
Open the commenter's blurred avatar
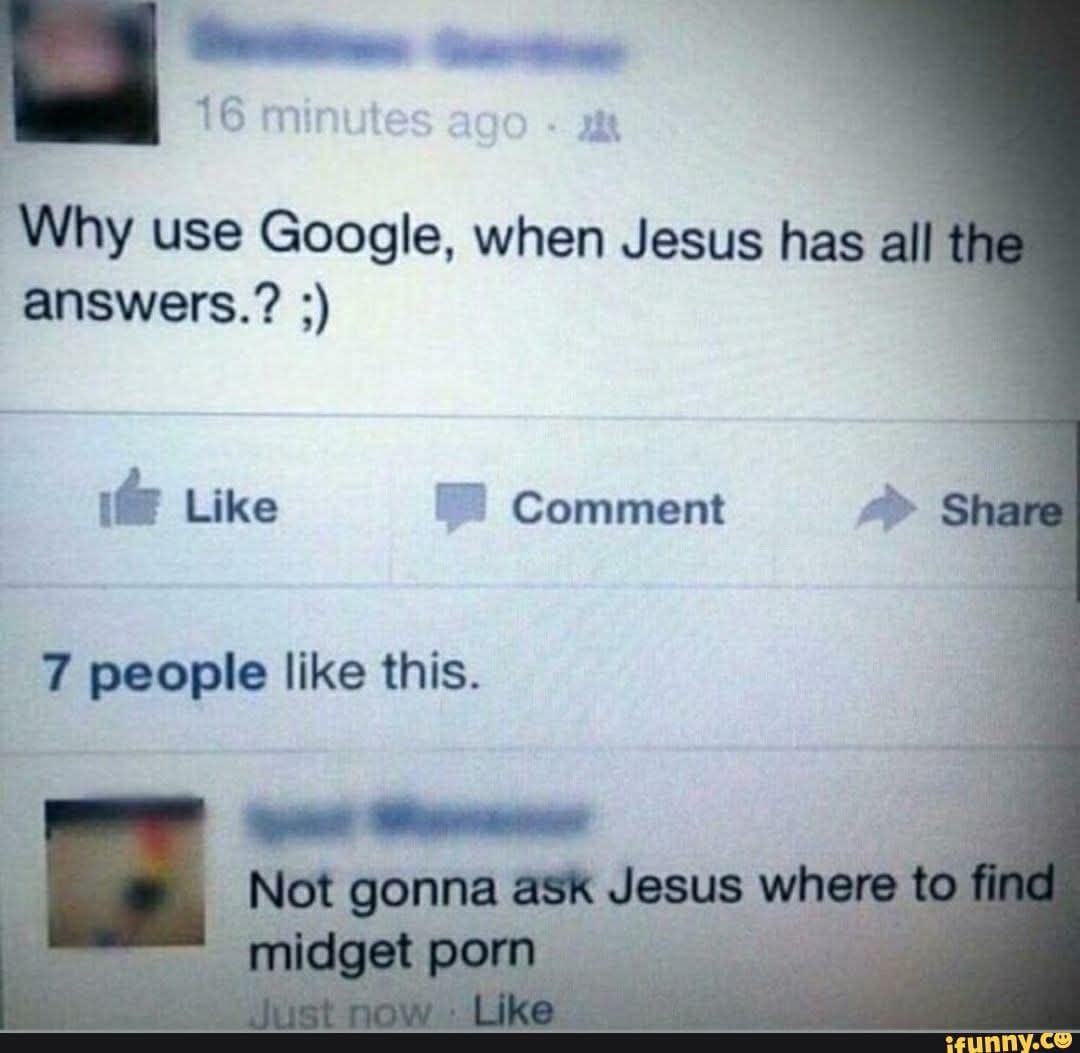point(125,872)
